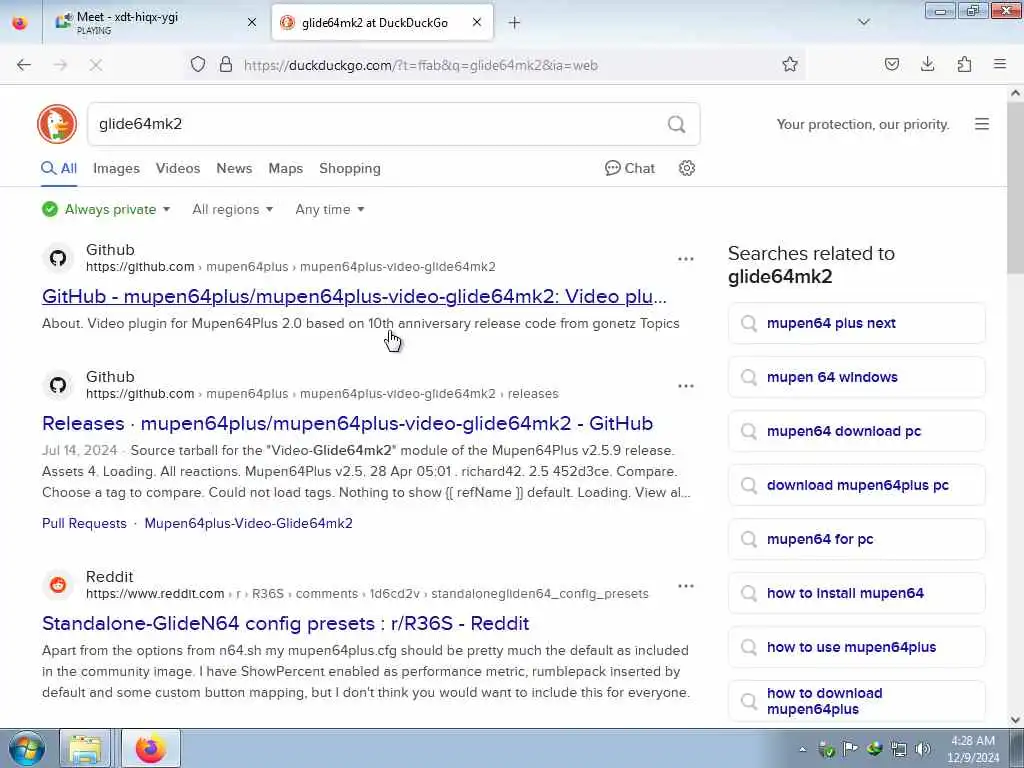Switch to Maps results
The image size is (1024, 768).
pos(285,168)
